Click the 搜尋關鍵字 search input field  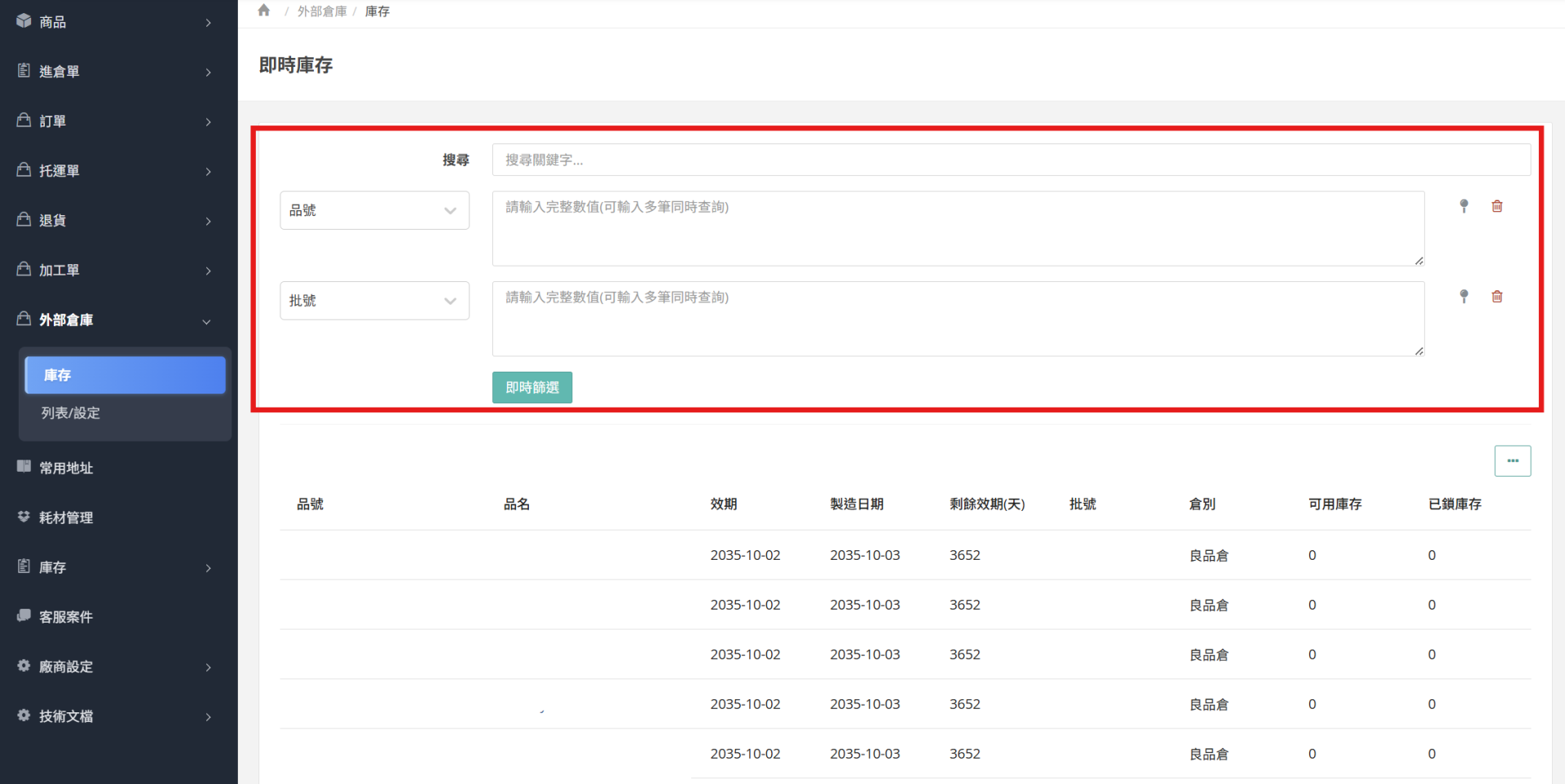point(1011,160)
